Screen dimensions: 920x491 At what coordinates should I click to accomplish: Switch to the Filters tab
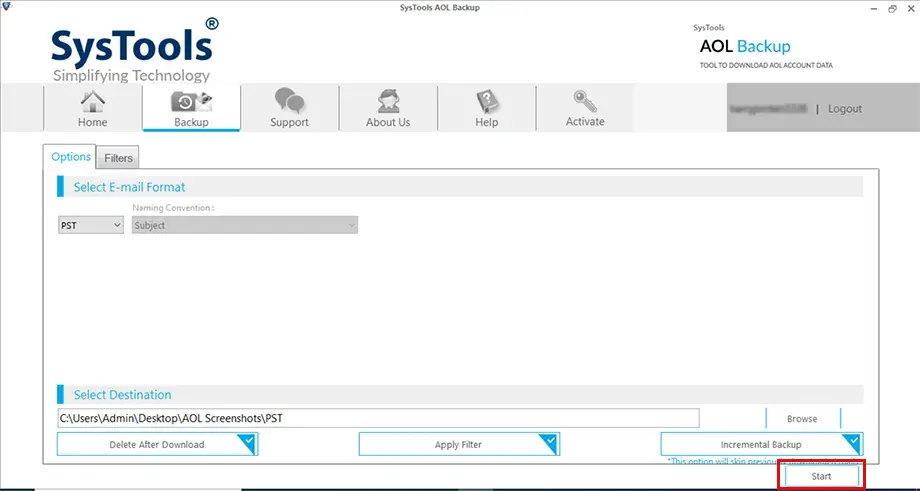[x=119, y=158]
